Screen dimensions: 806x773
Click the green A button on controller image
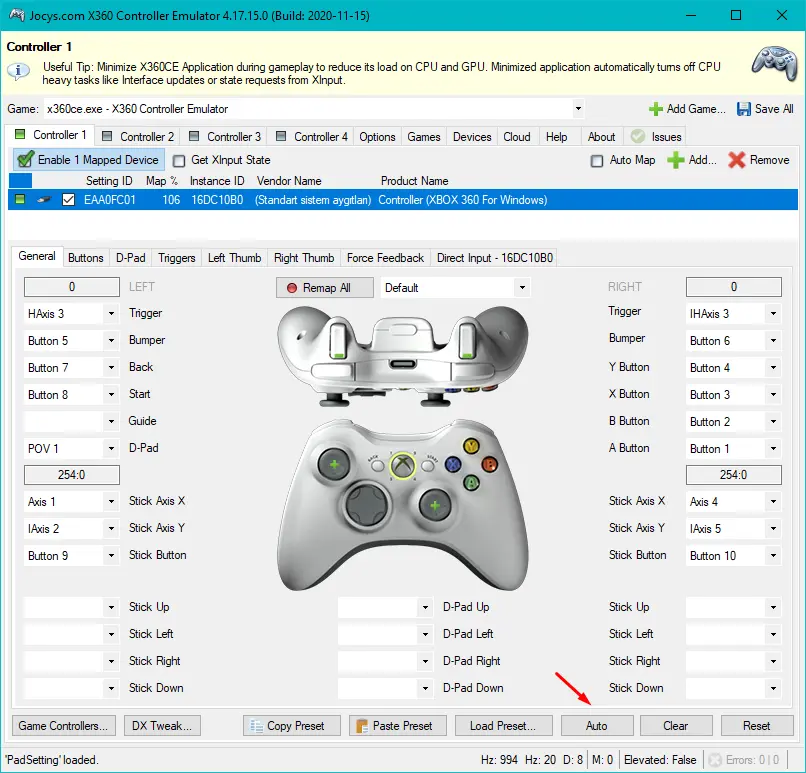click(471, 483)
